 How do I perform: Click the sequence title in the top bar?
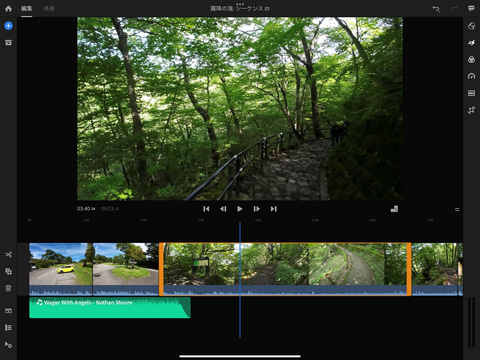(240, 9)
